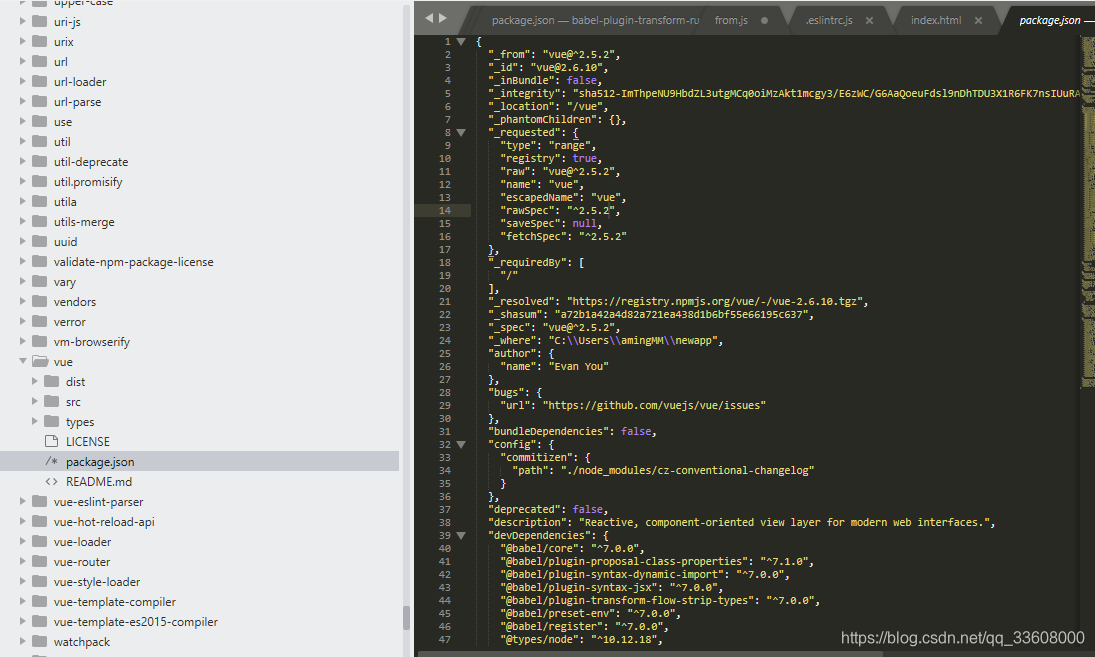Click the vue open-folder icon

[41, 361]
